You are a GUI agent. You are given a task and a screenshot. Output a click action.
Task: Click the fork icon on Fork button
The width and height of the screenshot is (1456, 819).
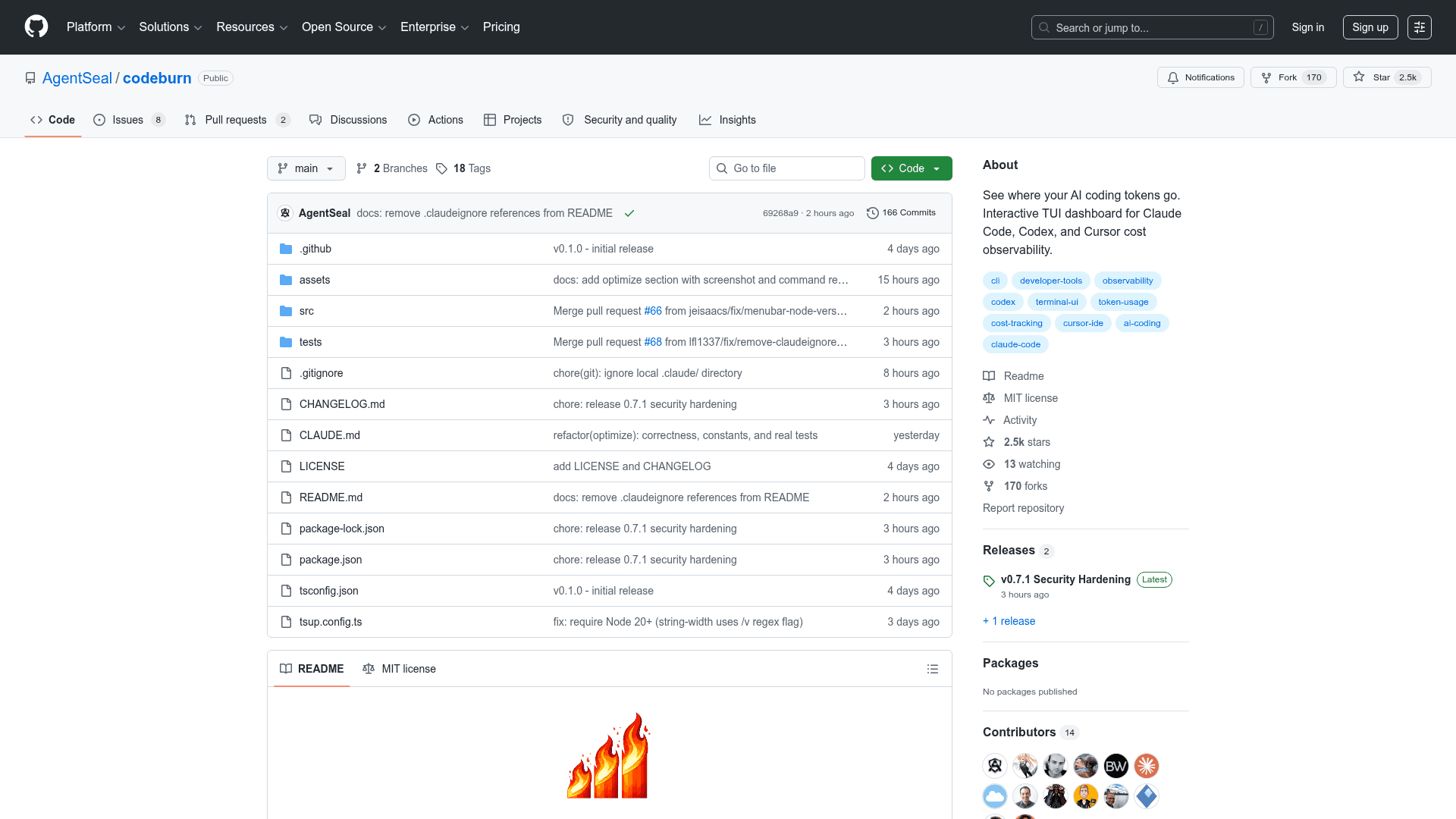point(1266,77)
